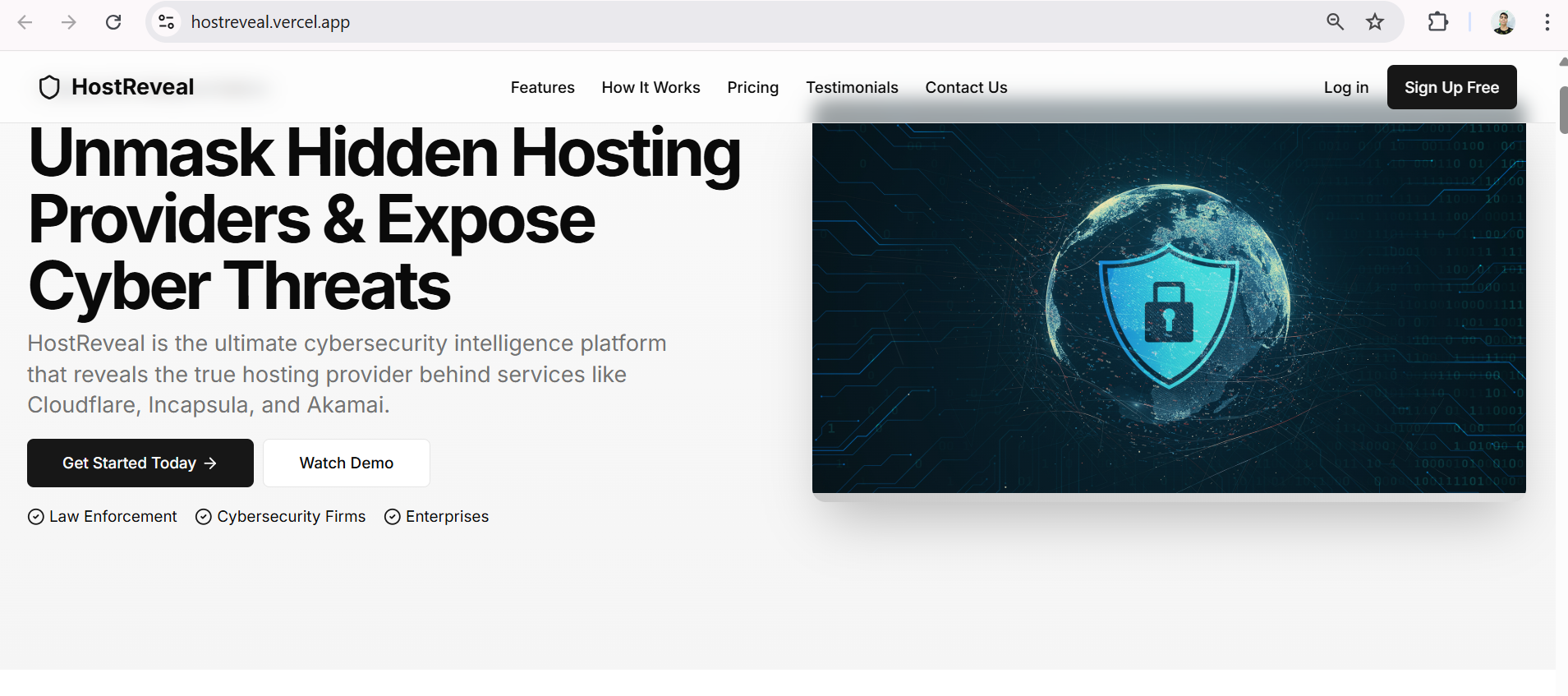Open the browser extensions puzzle icon

tap(1438, 22)
